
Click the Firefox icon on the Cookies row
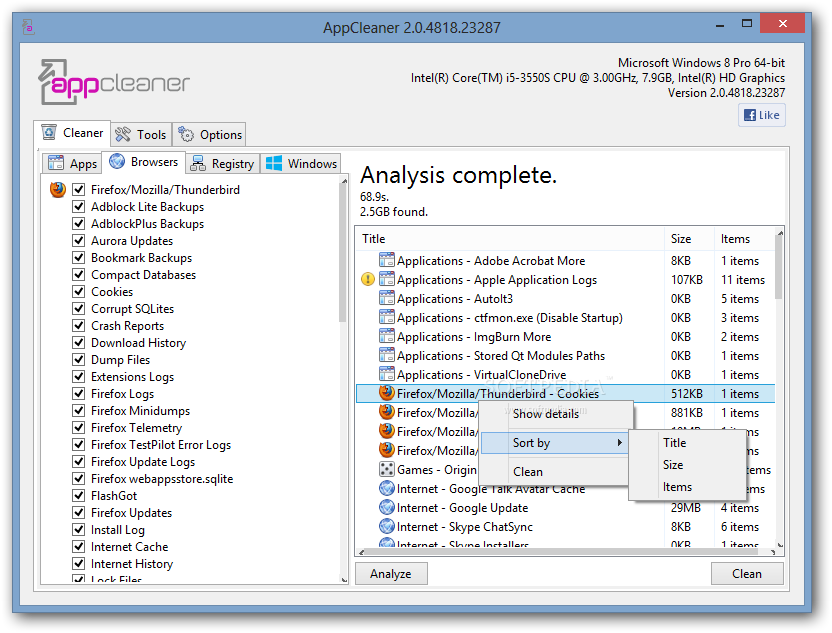point(387,393)
